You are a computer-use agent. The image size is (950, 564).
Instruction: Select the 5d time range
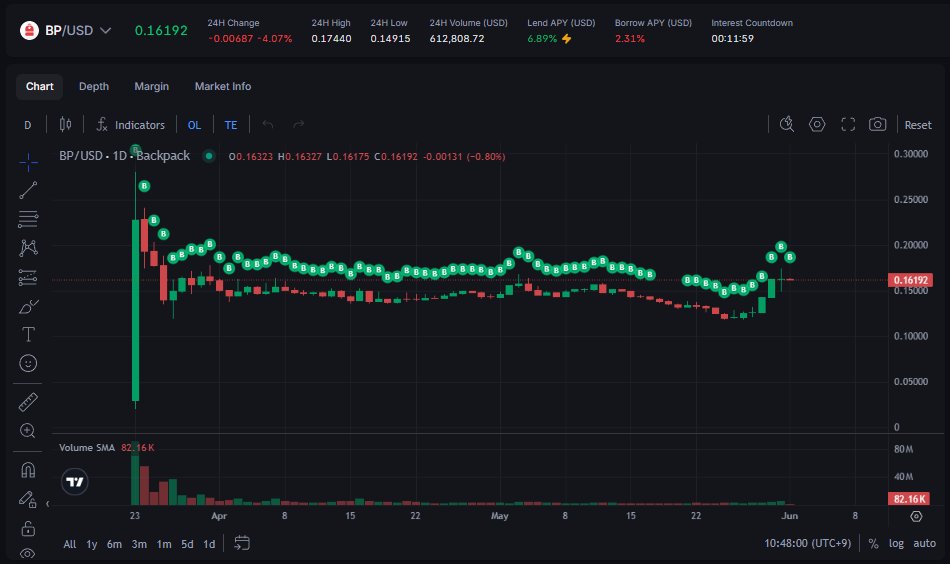[x=187, y=544]
